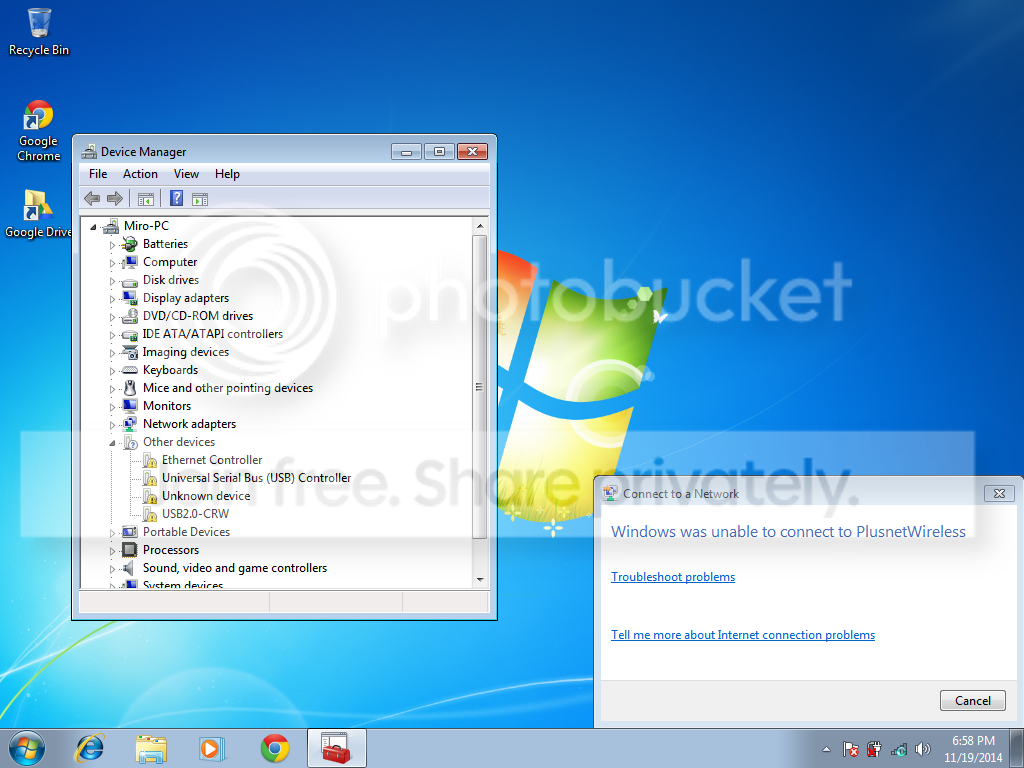Click the Forward arrow toolbar icon
1024x768 pixels.
point(115,199)
